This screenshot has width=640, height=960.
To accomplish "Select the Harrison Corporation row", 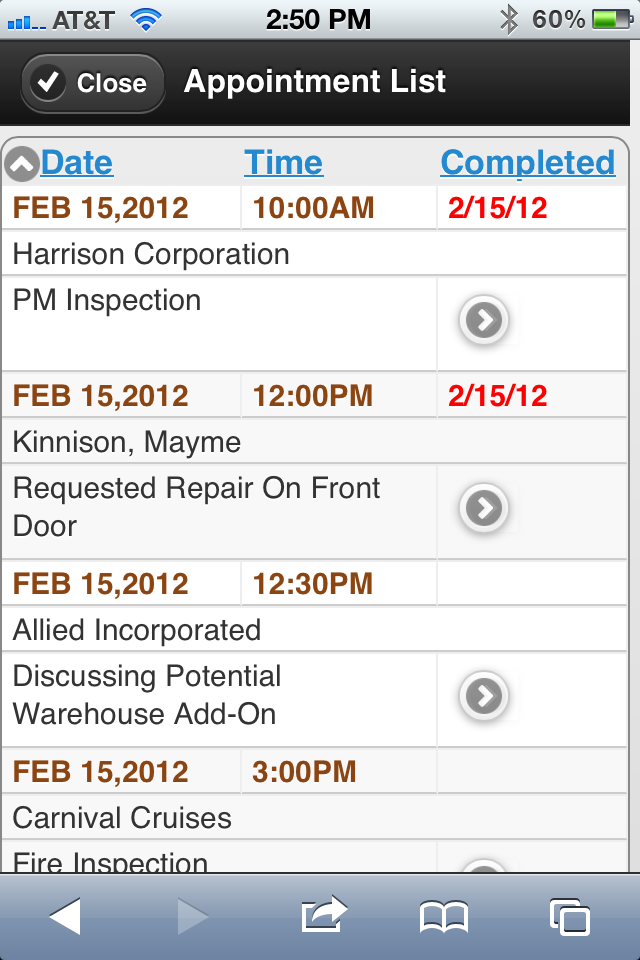I will 314,253.
